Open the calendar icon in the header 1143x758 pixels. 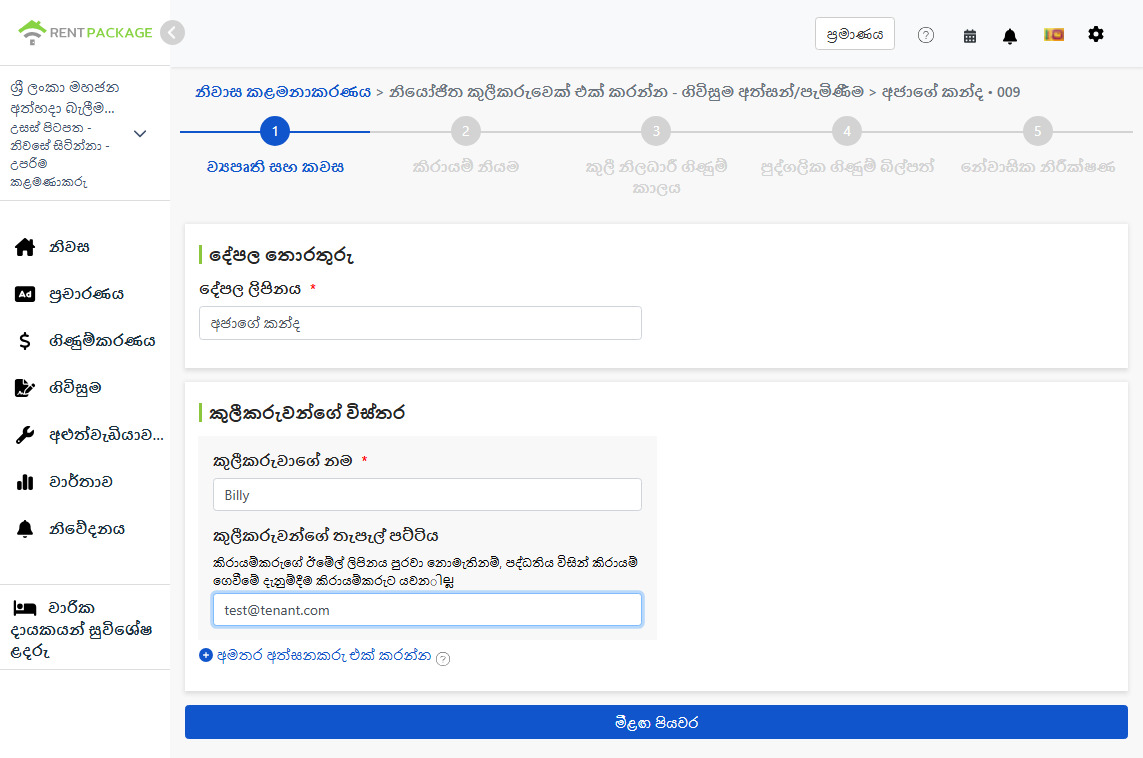click(x=970, y=36)
